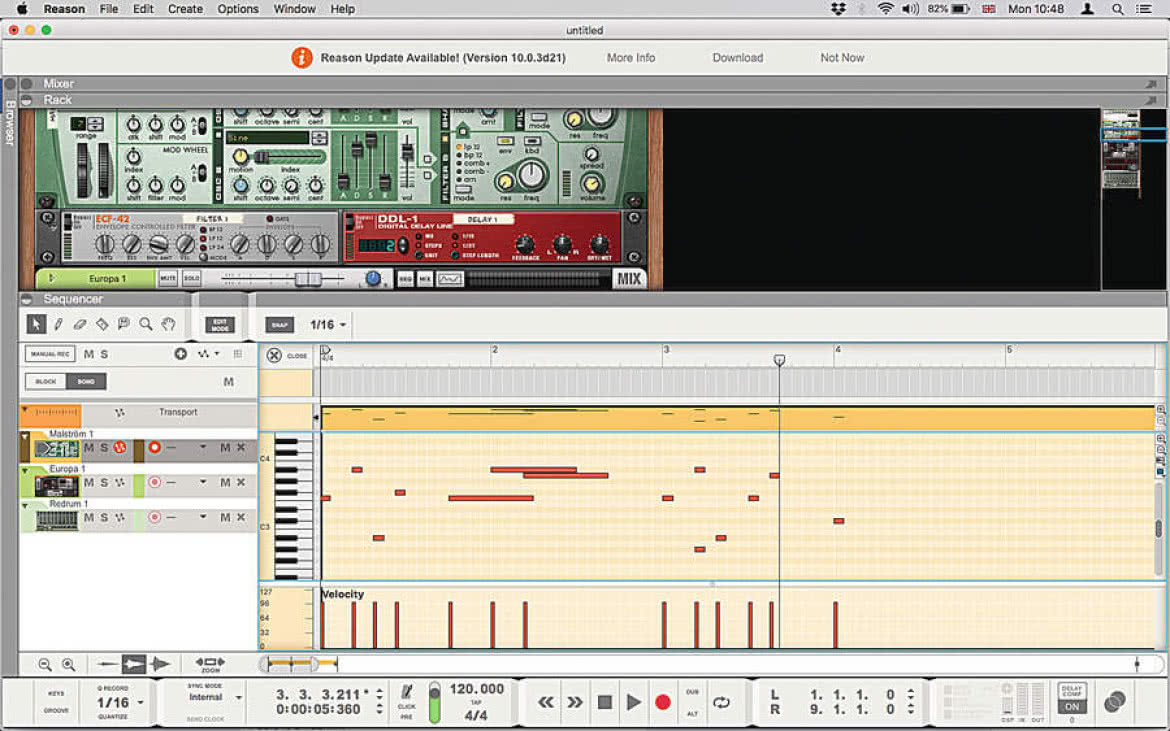This screenshot has width=1170, height=731.
Task: Click the red Record button
Action: click(662, 702)
